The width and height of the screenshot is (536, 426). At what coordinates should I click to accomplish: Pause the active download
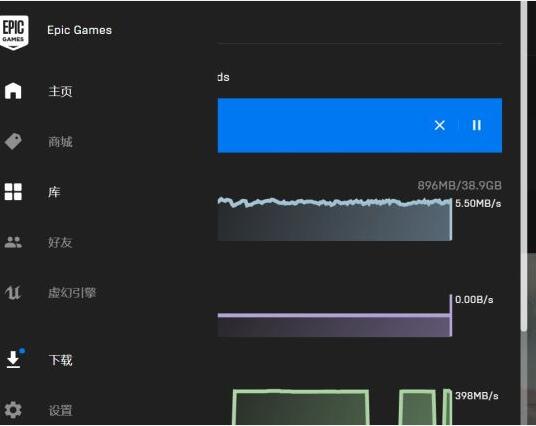tap(477, 125)
